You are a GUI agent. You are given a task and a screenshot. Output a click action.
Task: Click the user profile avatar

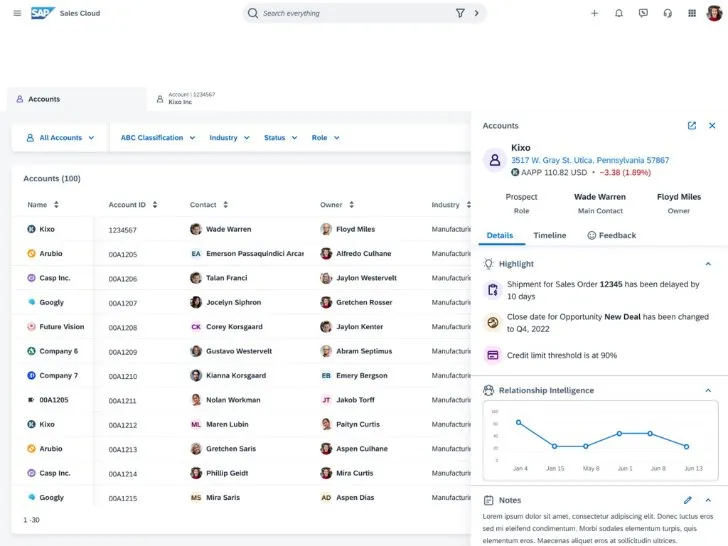(x=714, y=13)
